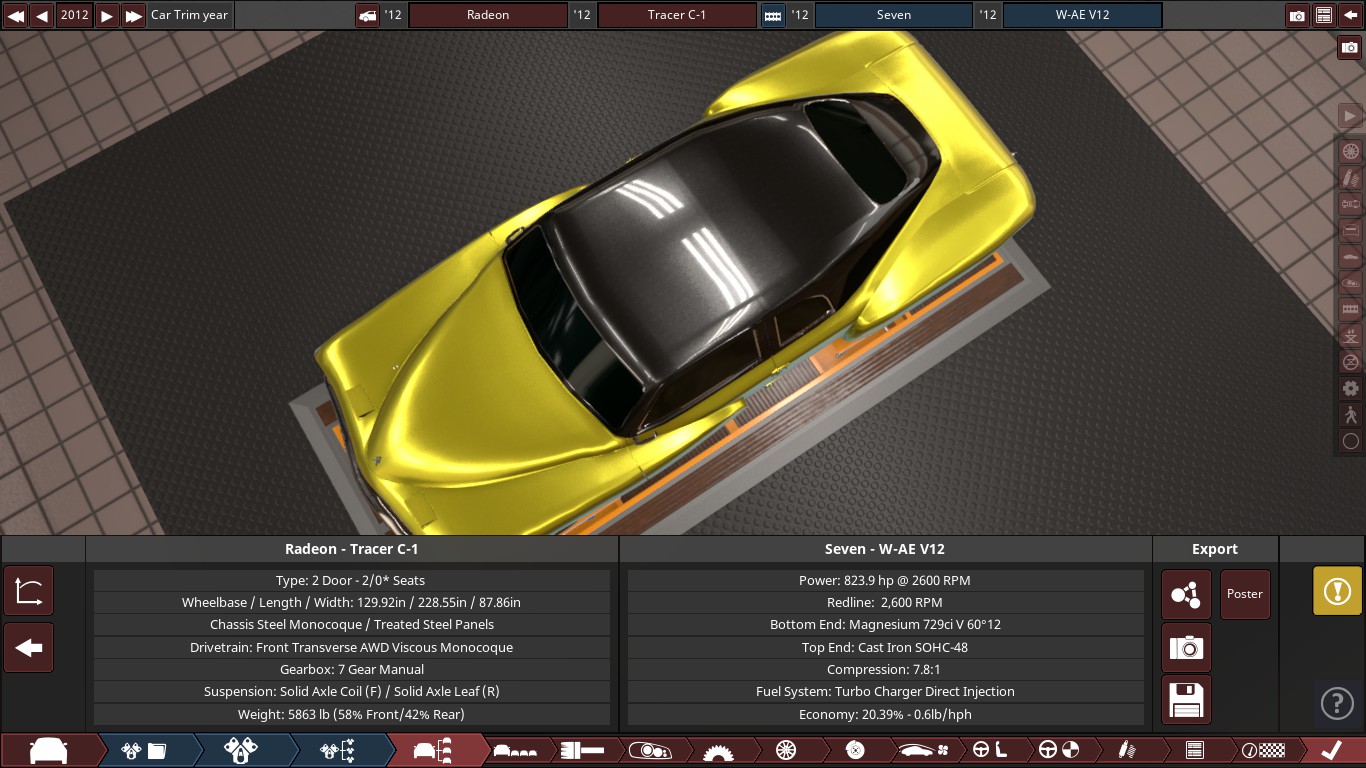The width and height of the screenshot is (1366, 768).
Task: Select the Seven engine family field
Action: 894,15
